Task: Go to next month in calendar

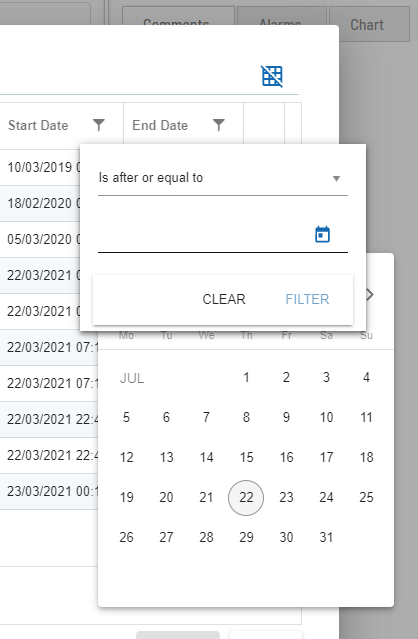Action: [x=370, y=295]
